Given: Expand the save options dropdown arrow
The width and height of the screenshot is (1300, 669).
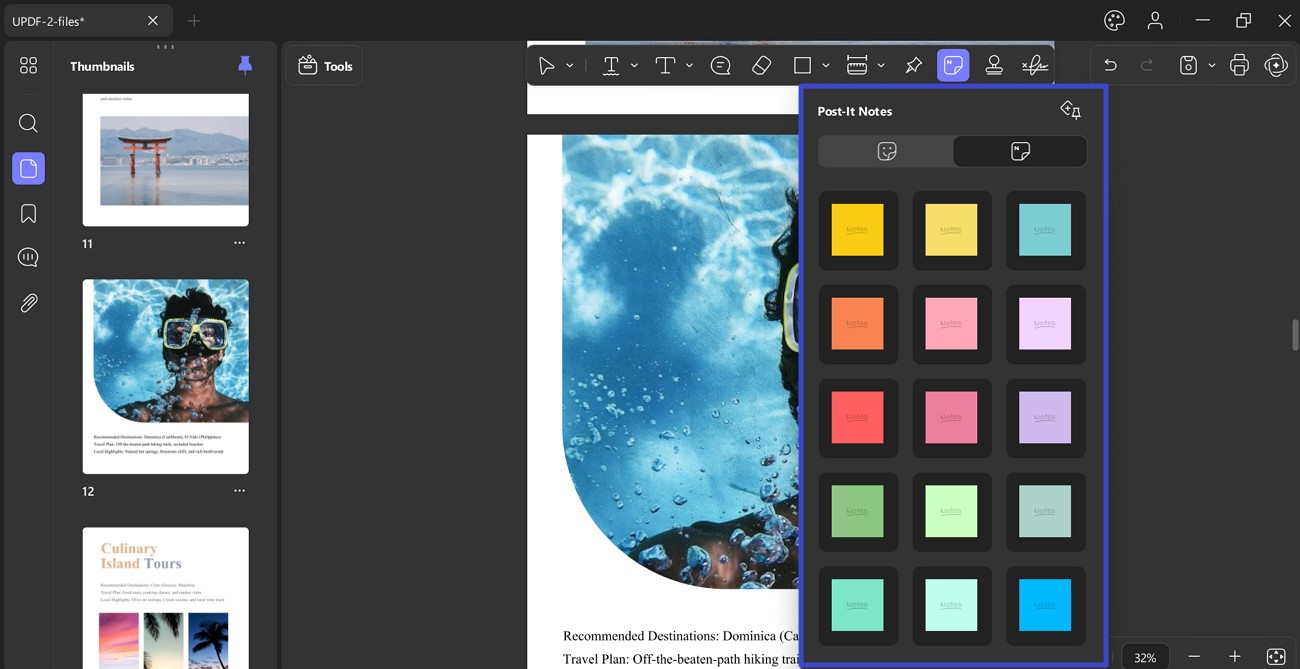Looking at the screenshot, I should (x=1212, y=66).
